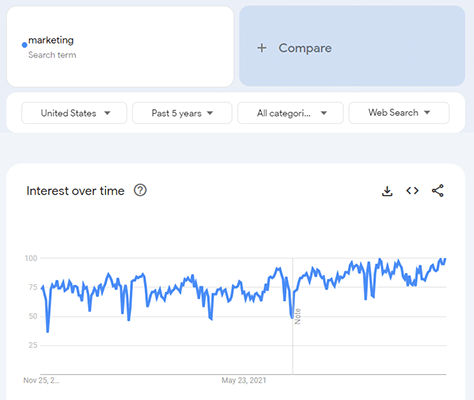474x400 pixels.
Task: Click the Interest over time heading
Action: coord(75,191)
